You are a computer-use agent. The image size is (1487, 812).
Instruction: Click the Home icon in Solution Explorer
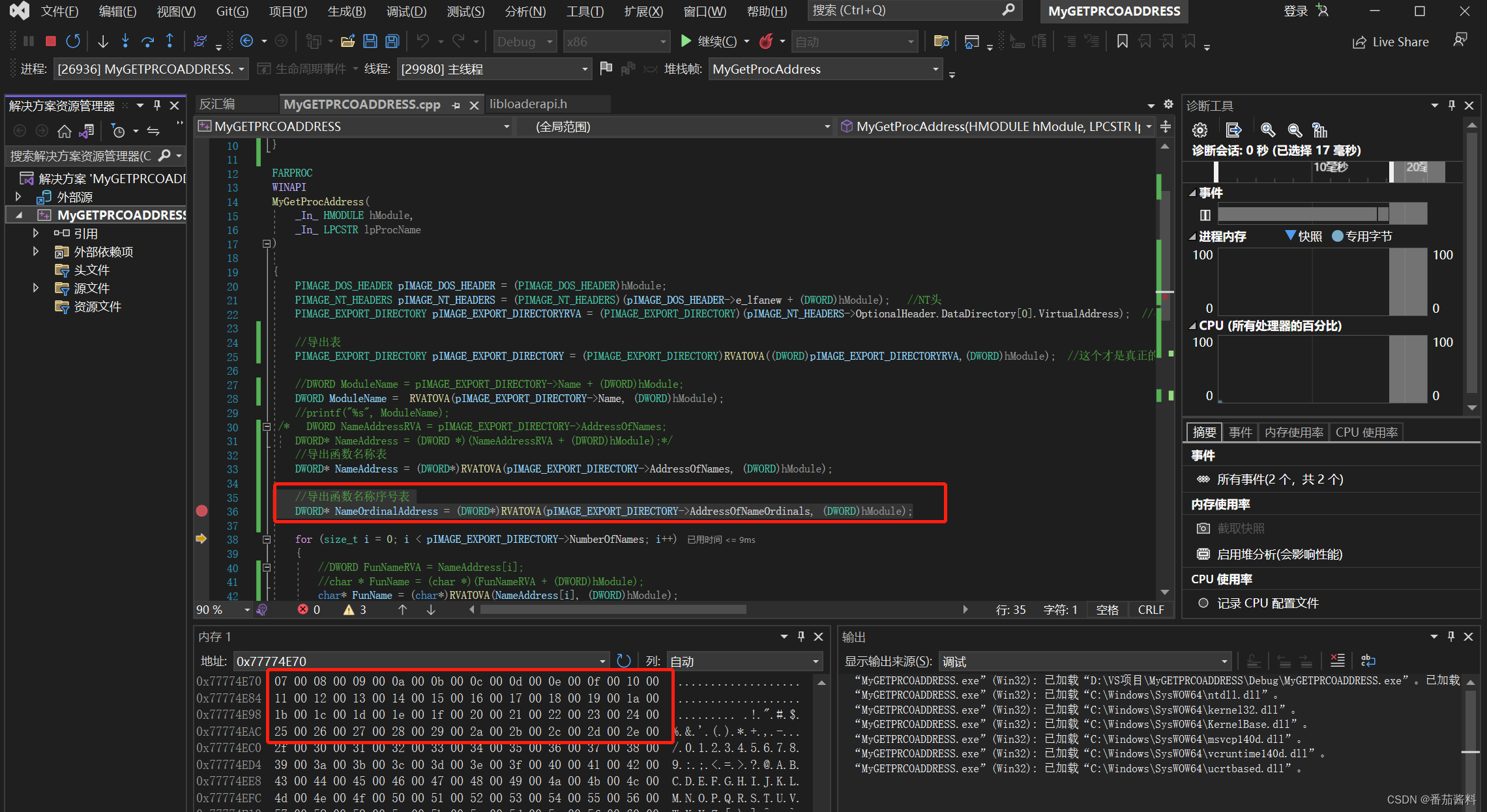pyautogui.click(x=64, y=131)
